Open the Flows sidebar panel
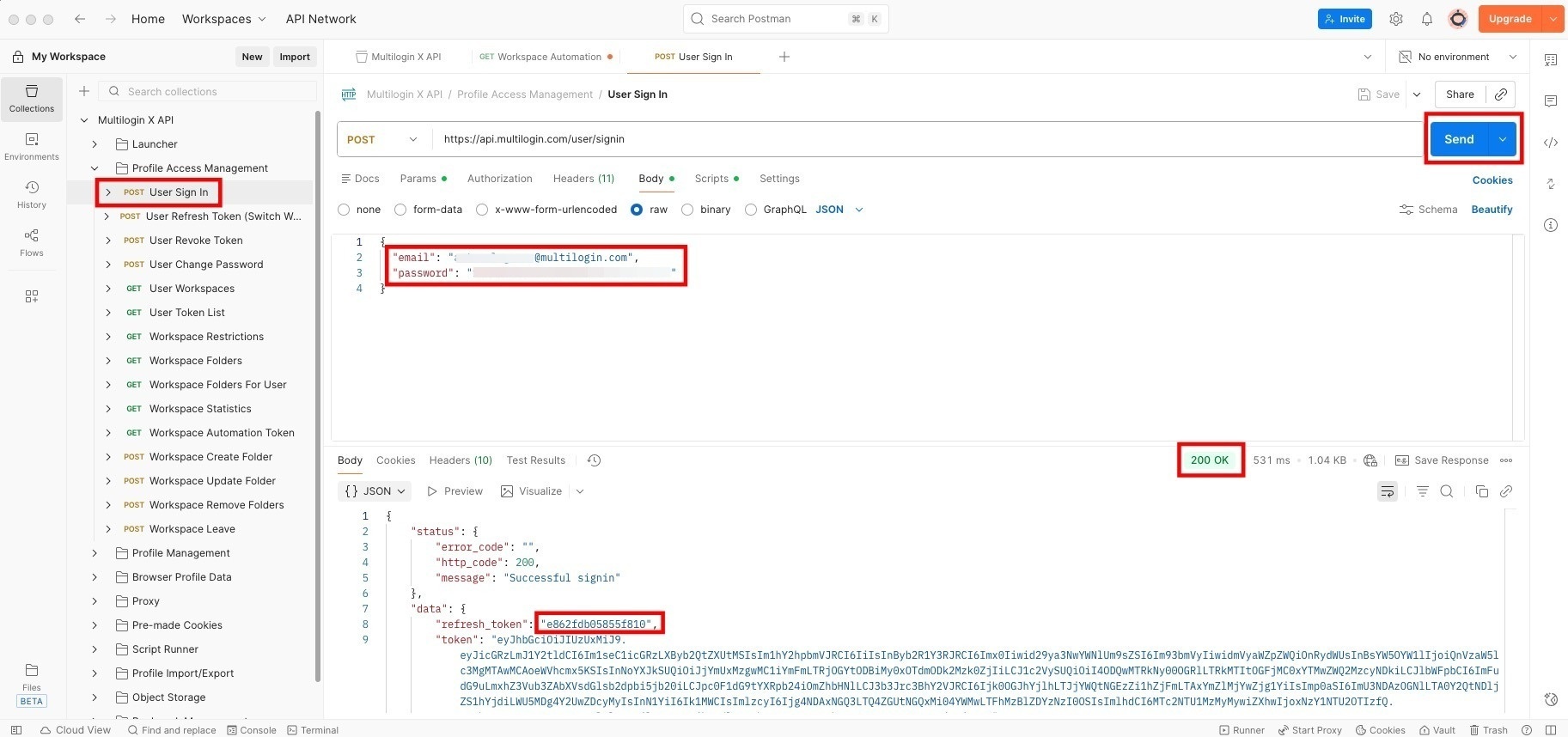The height and width of the screenshot is (737, 1568). [32, 242]
